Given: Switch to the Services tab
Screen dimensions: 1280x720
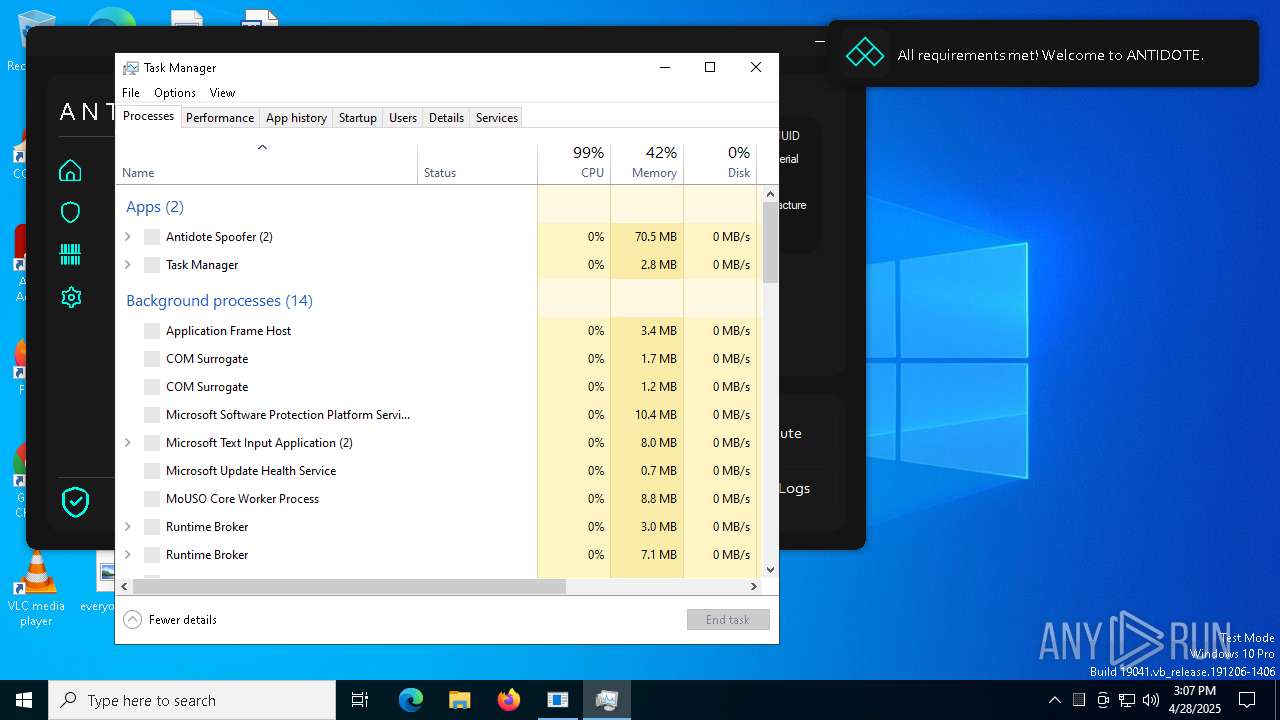Looking at the screenshot, I should click(497, 118).
